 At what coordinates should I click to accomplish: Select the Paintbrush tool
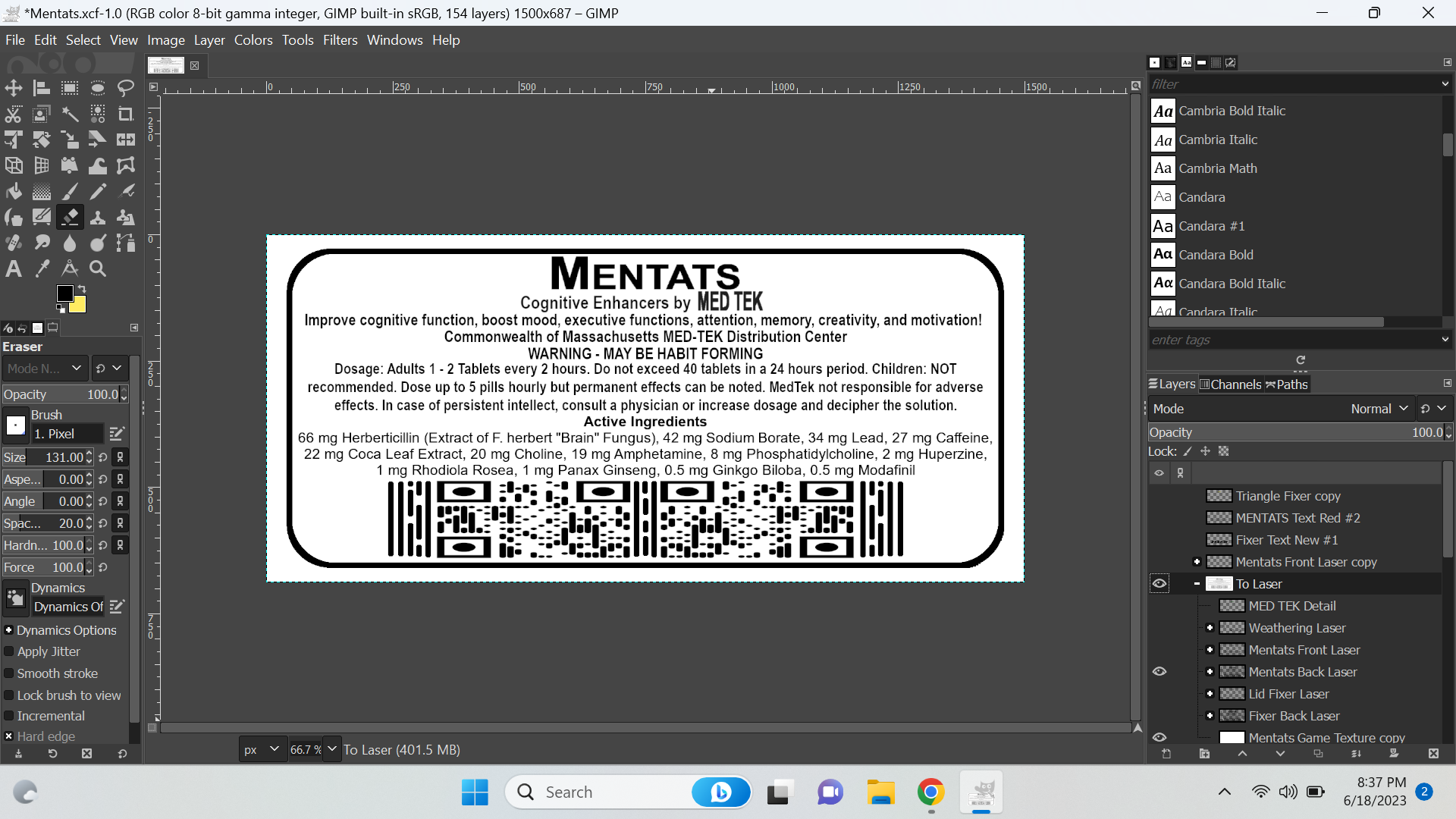70,191
